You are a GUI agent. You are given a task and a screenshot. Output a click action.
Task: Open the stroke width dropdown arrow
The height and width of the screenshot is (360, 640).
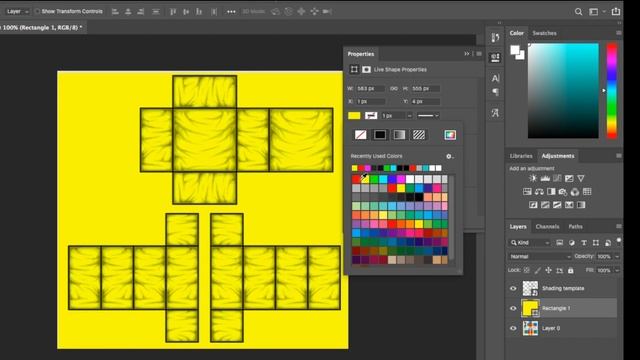[409, 116]
